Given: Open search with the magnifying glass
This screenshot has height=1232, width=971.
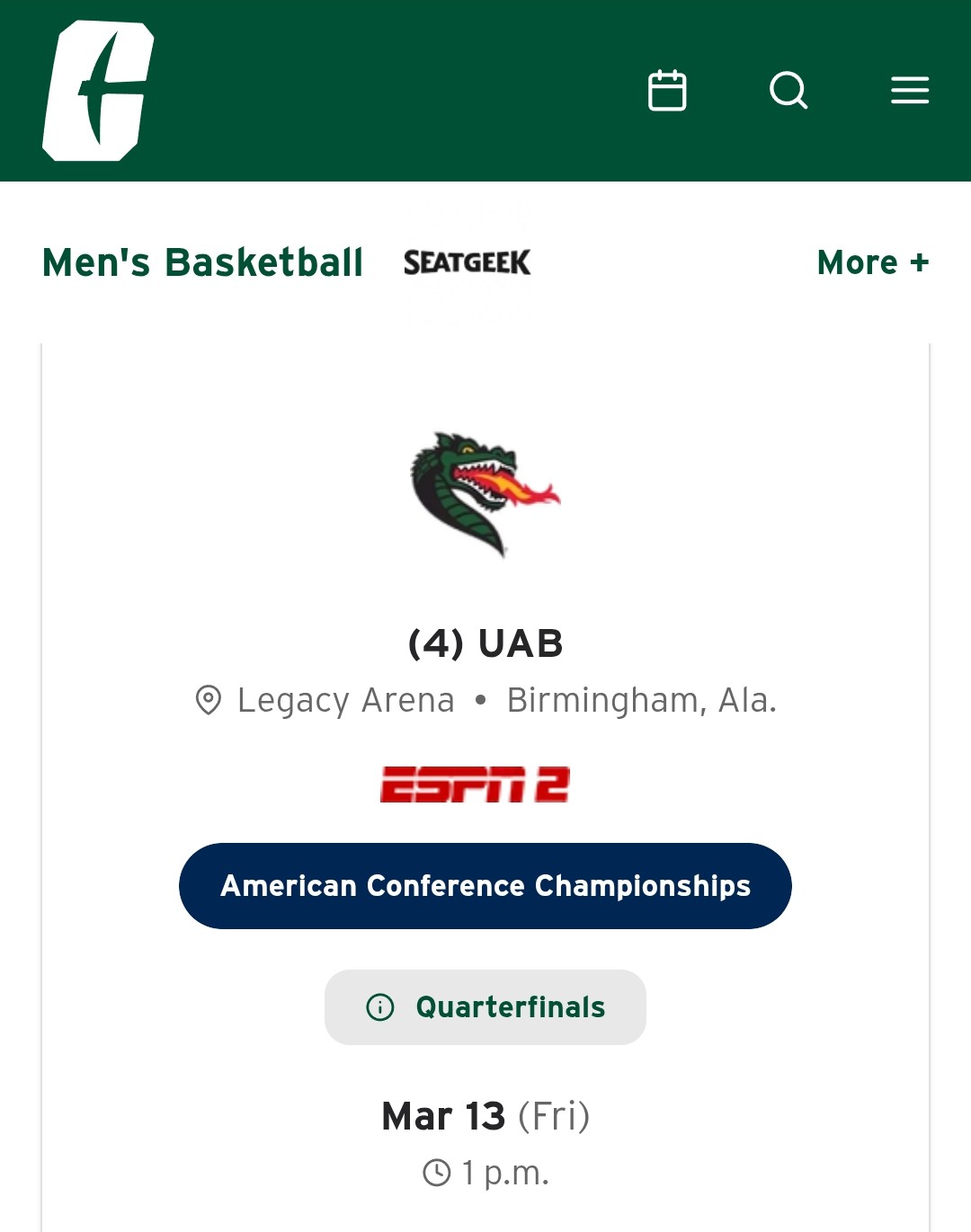Looking at the screenshot, I should [x=788, y=91].
